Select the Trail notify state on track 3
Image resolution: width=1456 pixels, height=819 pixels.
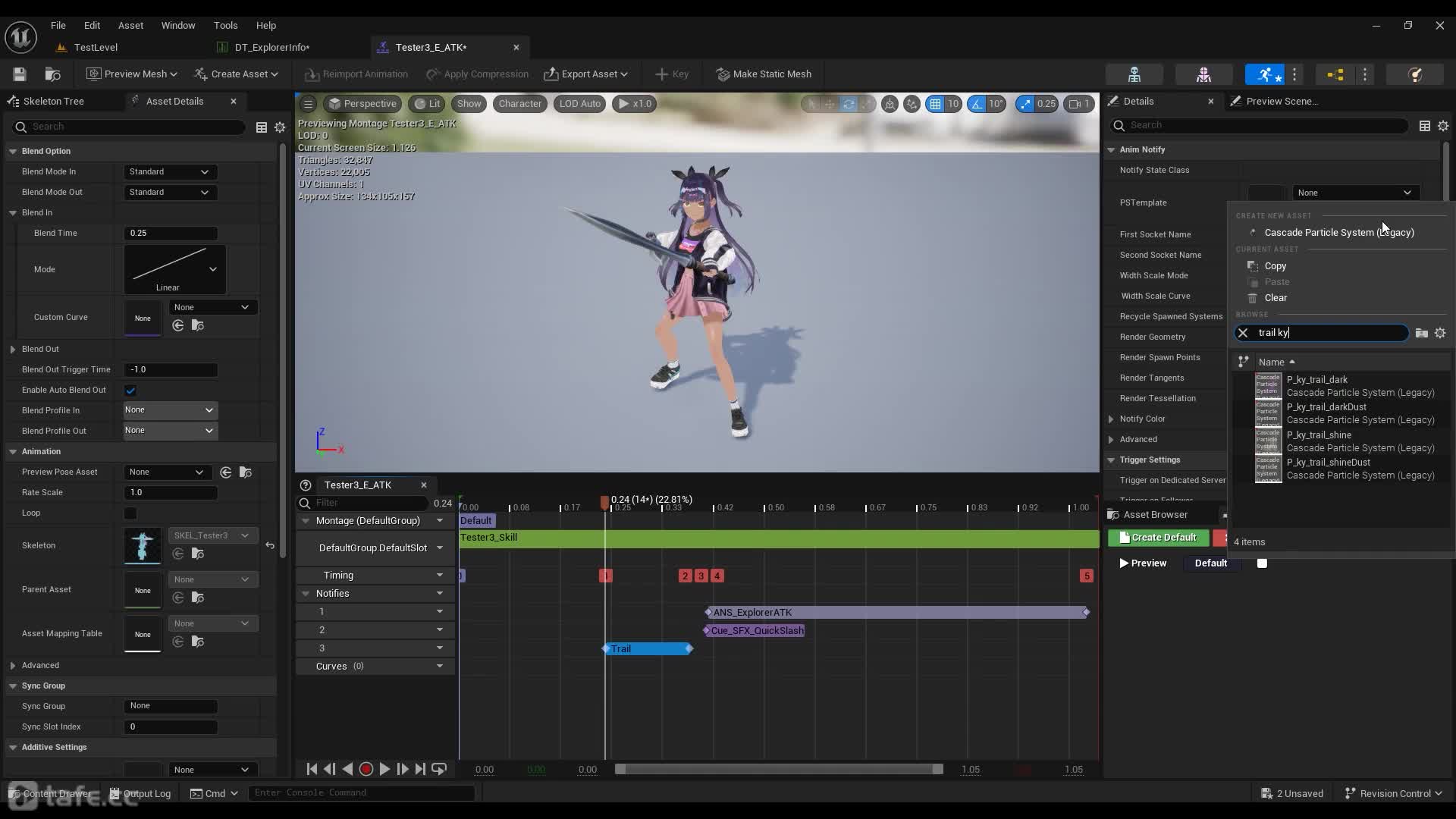[648, 649]
